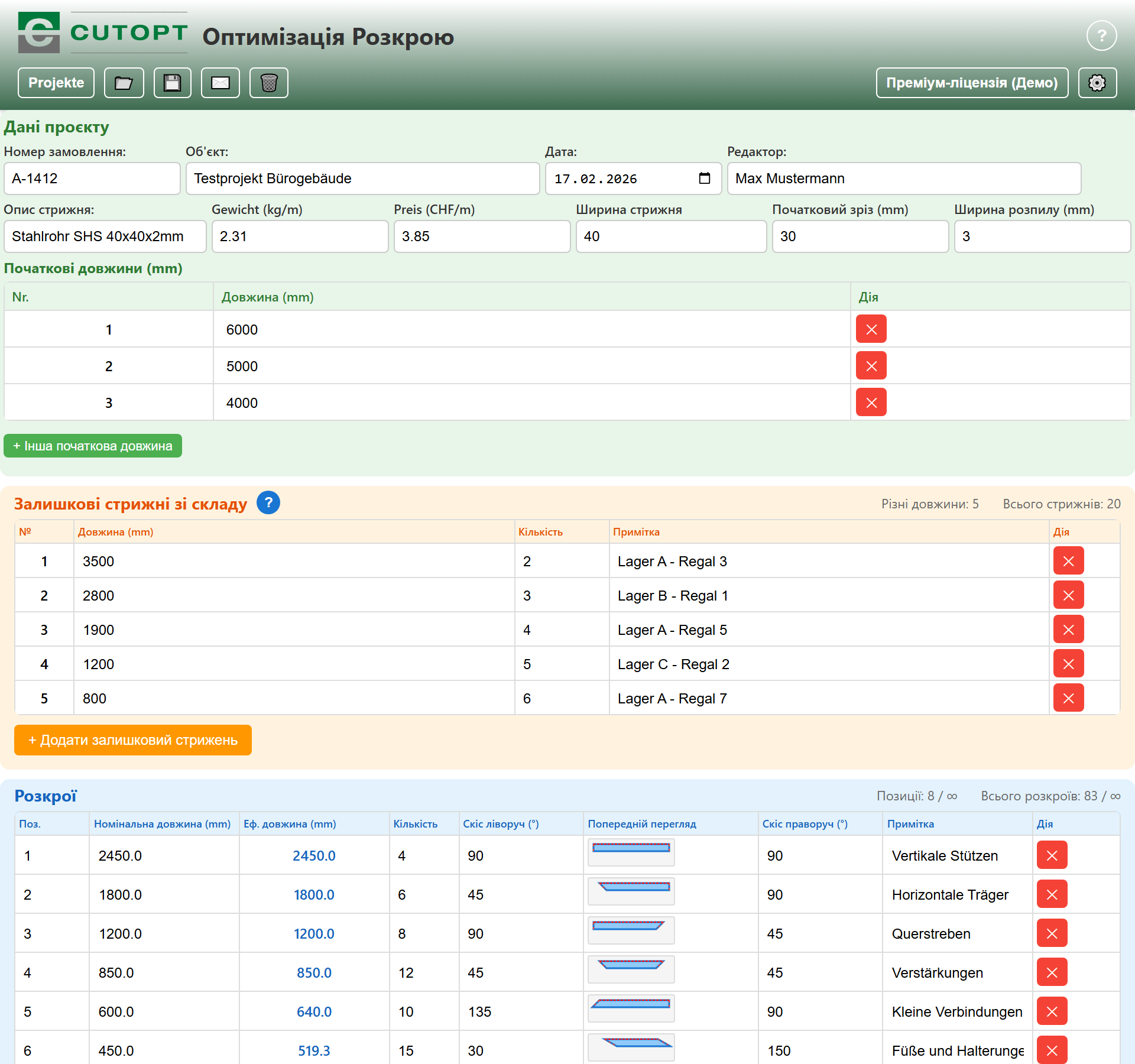Select effective length 850.0

tap(314, 972)
